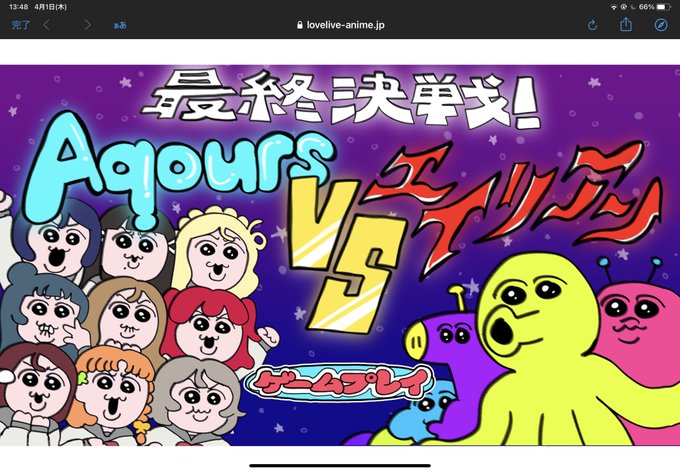The width and height of the screenshot is (680, 472).
Task: Tap the Wi-Fi icon in status bar
Action: coord(614,7)
